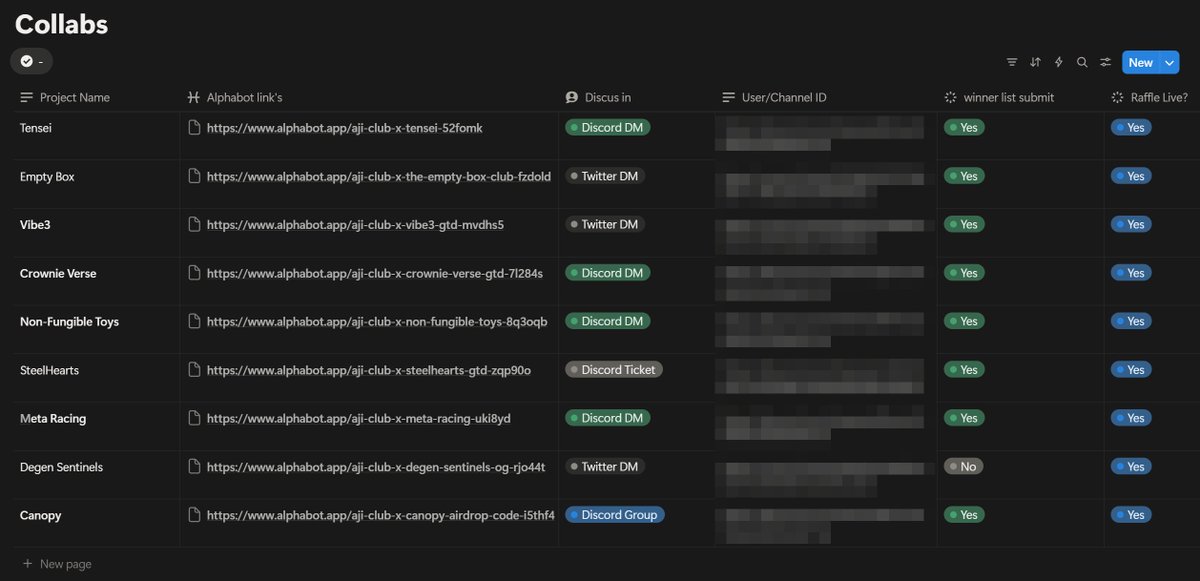Change Raffle Live Yes status for Canopy

point(1131,514)
